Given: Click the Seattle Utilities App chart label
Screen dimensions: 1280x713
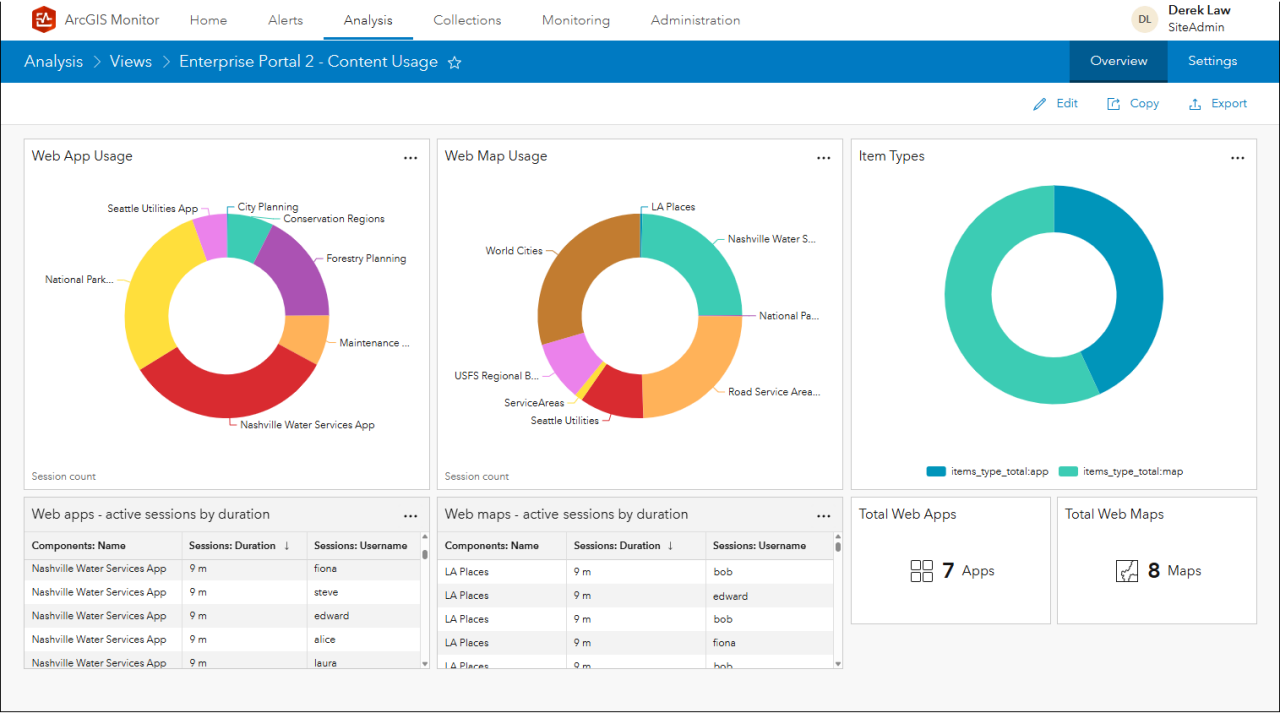Looking at the screenshot, I should pos(153,209).
